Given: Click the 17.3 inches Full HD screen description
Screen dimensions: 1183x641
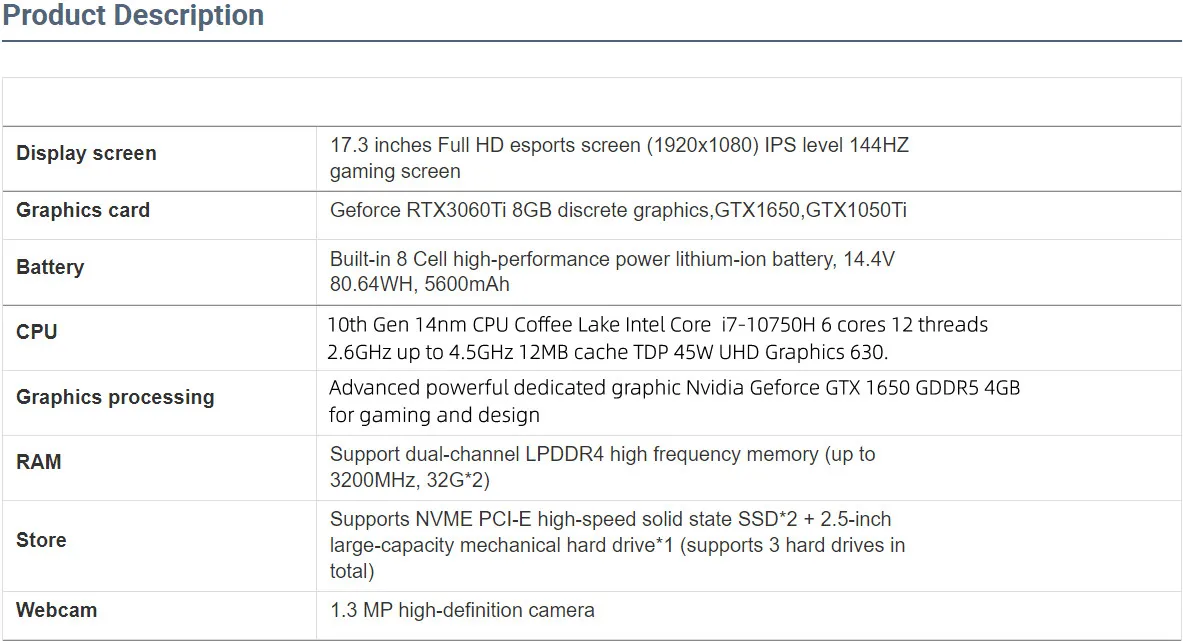Looking at the screenshot, I should 619,145.
